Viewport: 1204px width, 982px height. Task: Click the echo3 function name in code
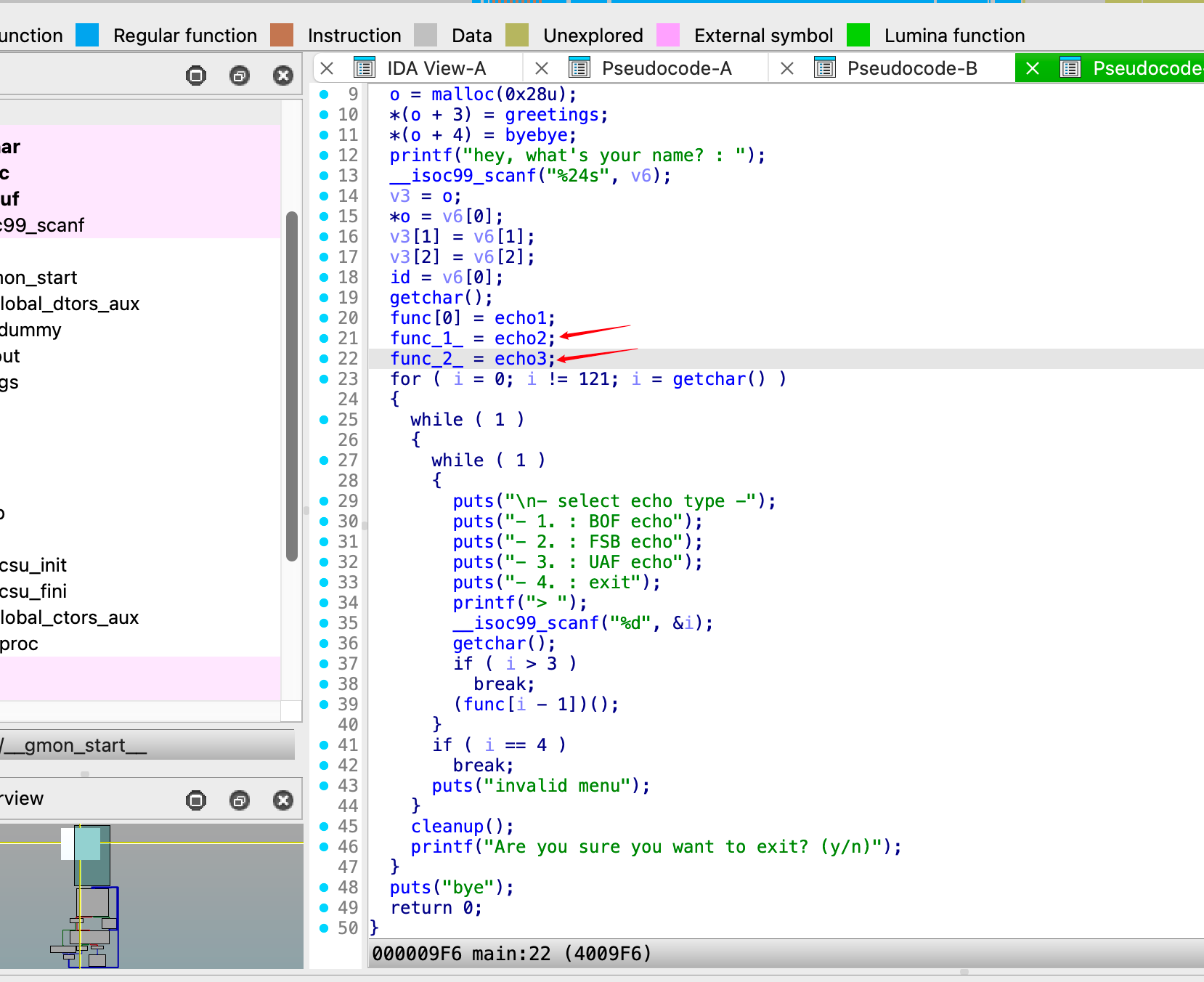520,359
